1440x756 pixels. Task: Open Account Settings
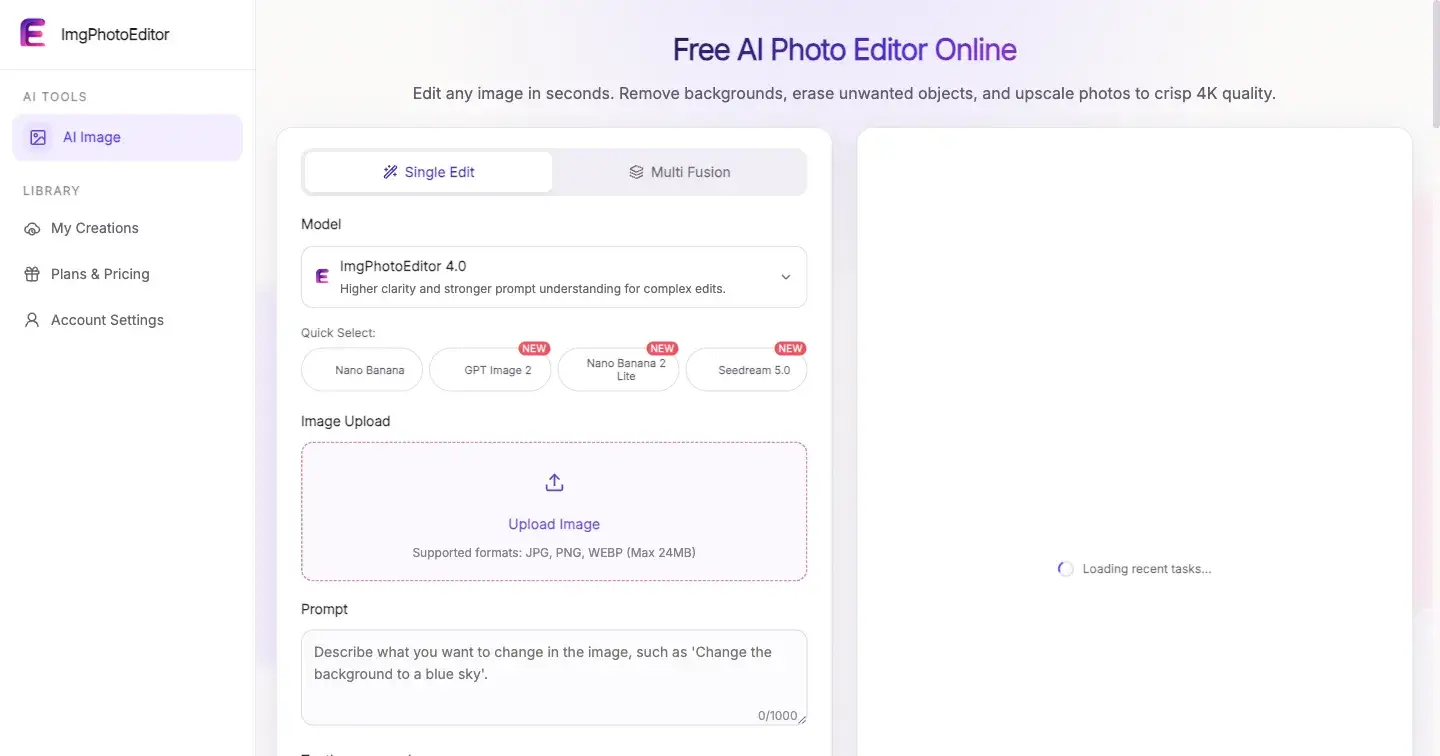click(127, 320)
